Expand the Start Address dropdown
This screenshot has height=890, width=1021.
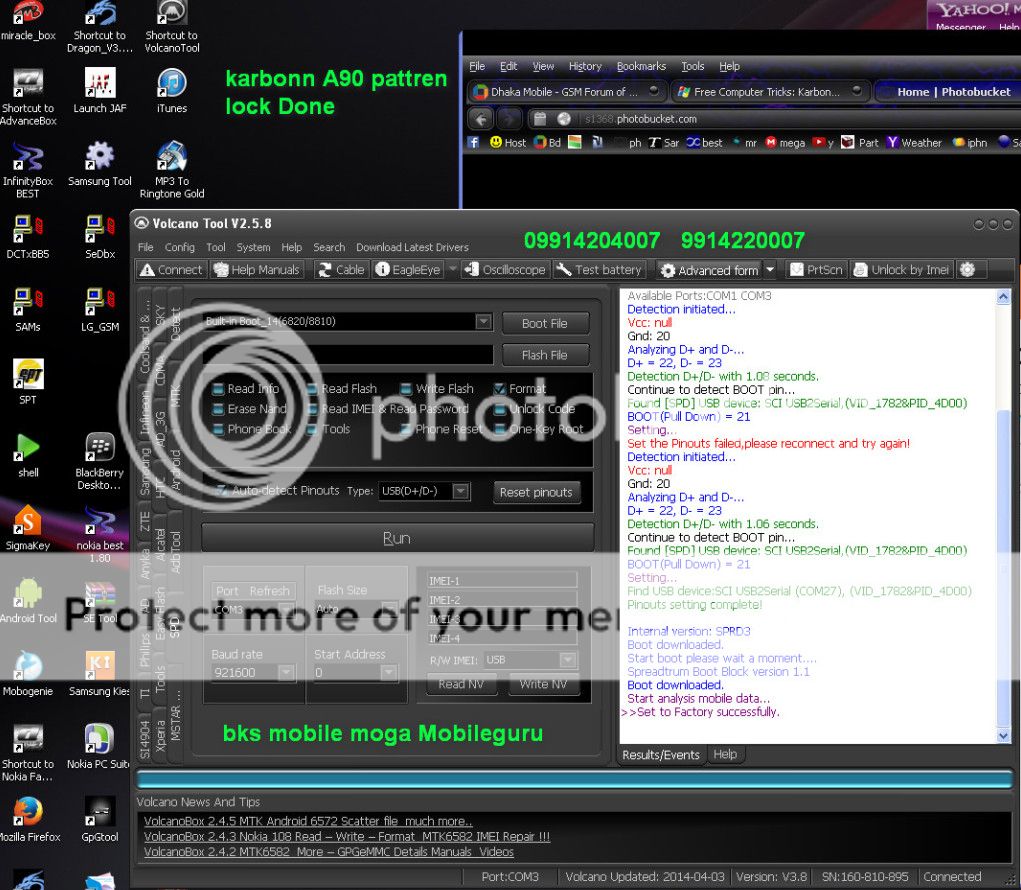389,673
